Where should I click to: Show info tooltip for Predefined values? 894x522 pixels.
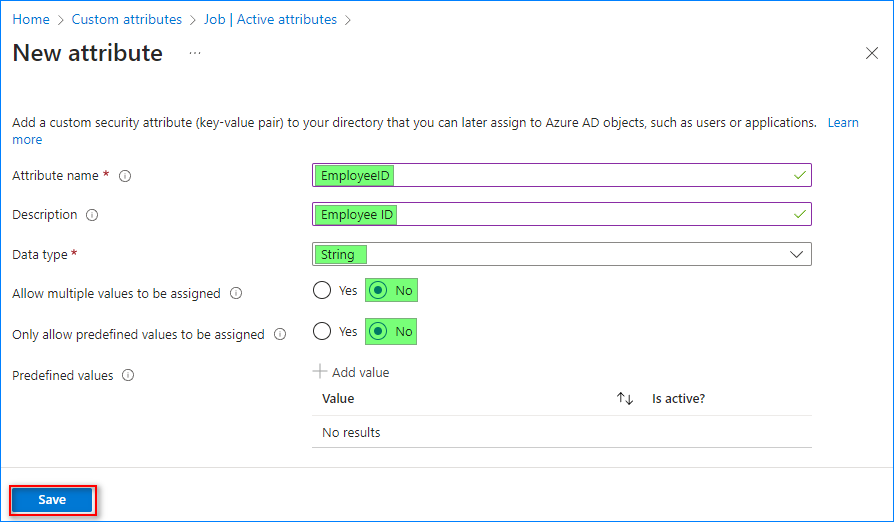128,376
